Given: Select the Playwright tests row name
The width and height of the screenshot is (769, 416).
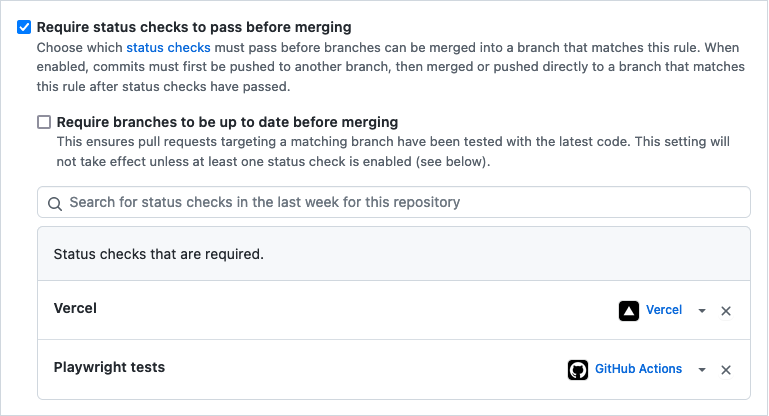Looking at the screenshot, I should pyautogui.click(x=109, y=367).
